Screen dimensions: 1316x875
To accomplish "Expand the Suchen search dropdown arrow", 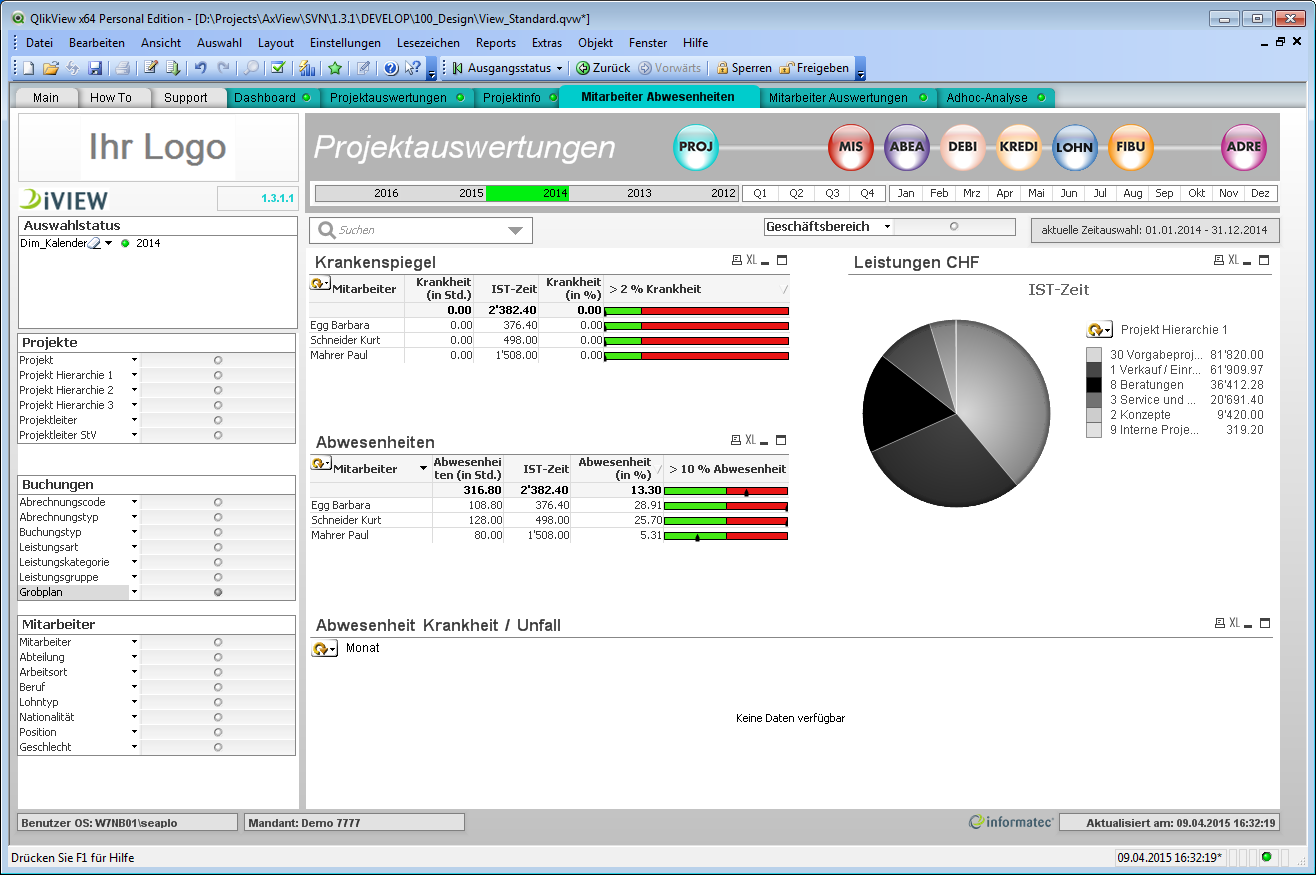I will [516, 230].
